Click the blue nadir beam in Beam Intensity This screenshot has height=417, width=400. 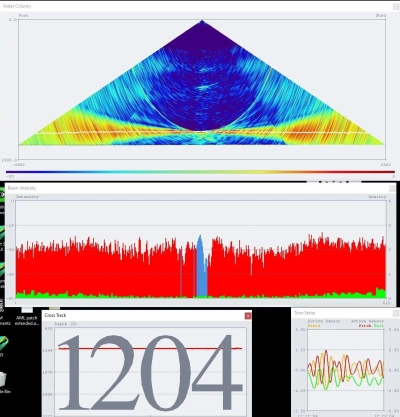[x=200, y=267]
